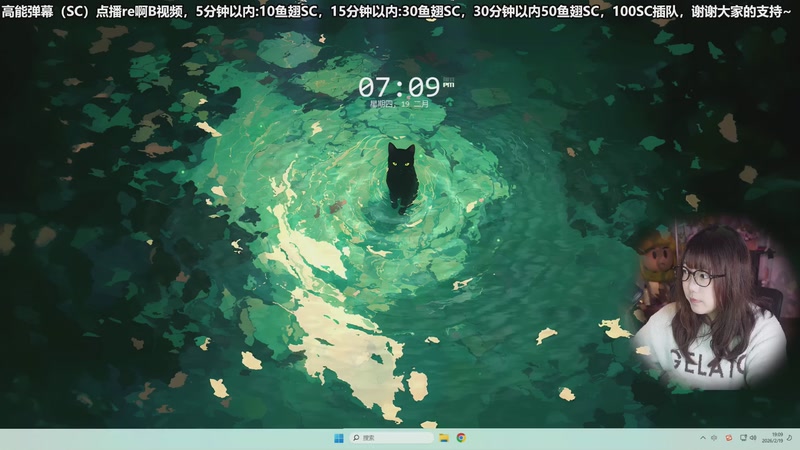Expand the hidden system tray icons
Screen dimensions: 800x450
tap(703, 438)
